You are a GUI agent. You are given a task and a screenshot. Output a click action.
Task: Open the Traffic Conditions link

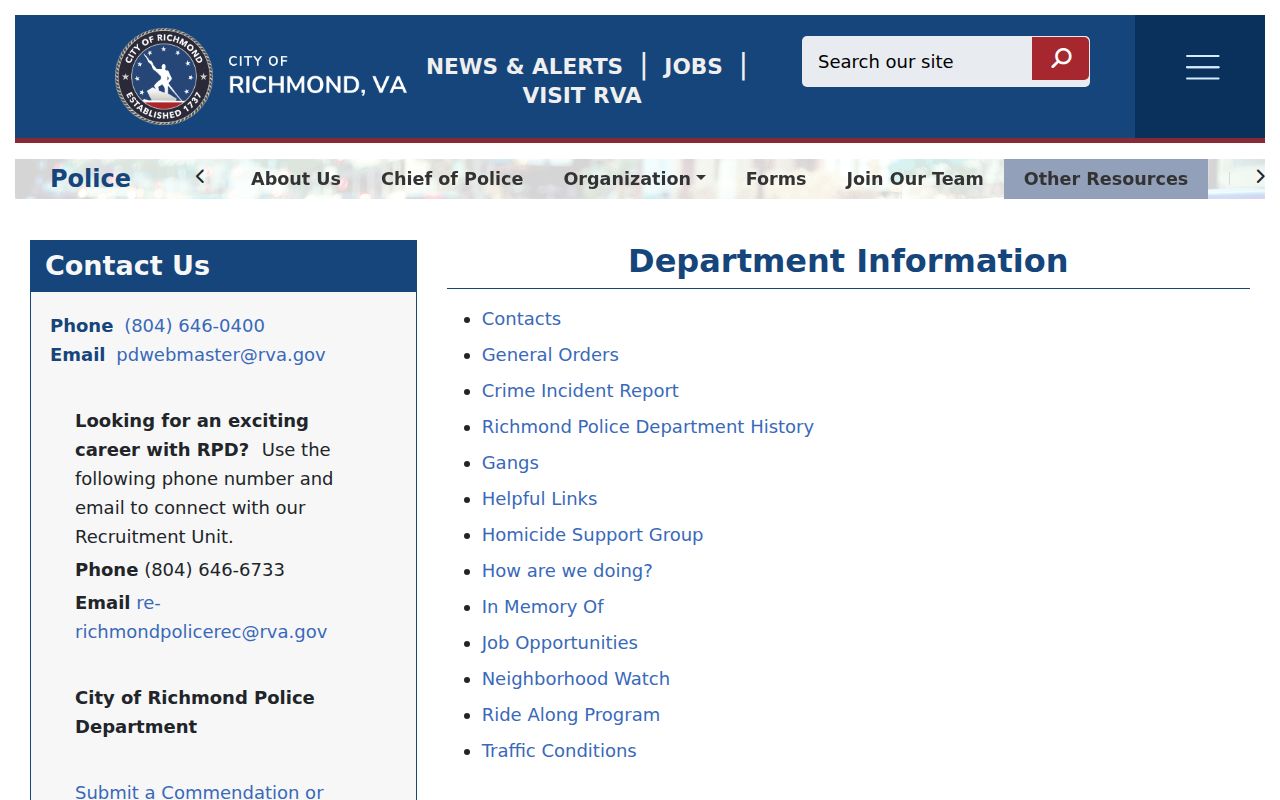[559, 751]
